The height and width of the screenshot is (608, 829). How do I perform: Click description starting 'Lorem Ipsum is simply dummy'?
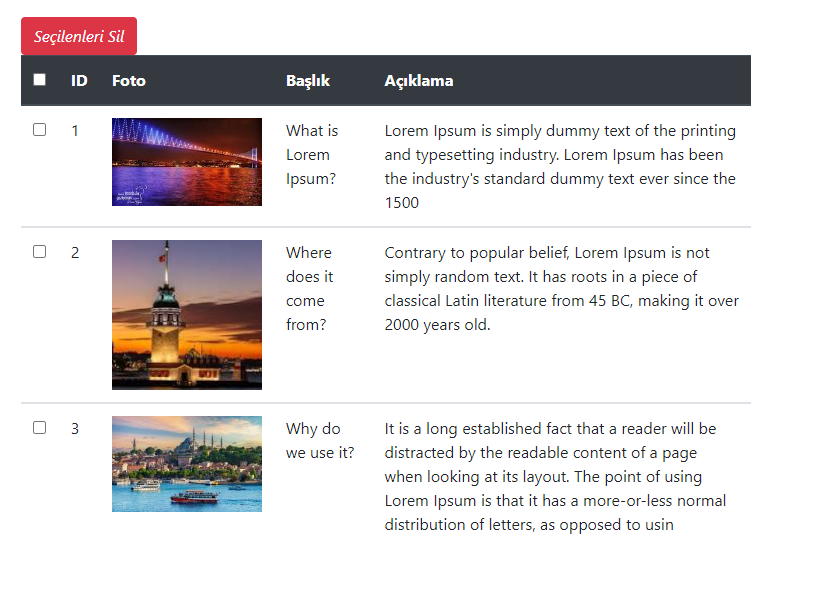[x=560, y=166]
